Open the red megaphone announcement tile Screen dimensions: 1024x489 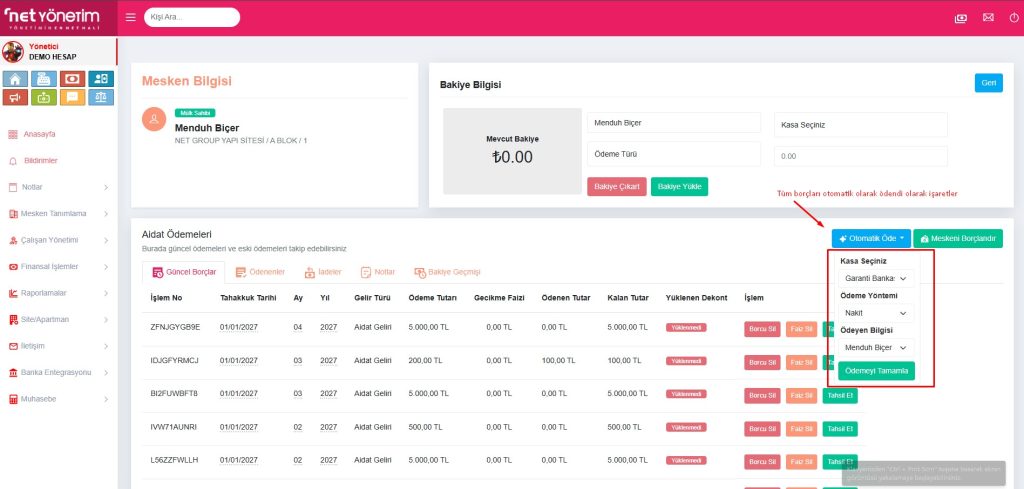(15, 97)
